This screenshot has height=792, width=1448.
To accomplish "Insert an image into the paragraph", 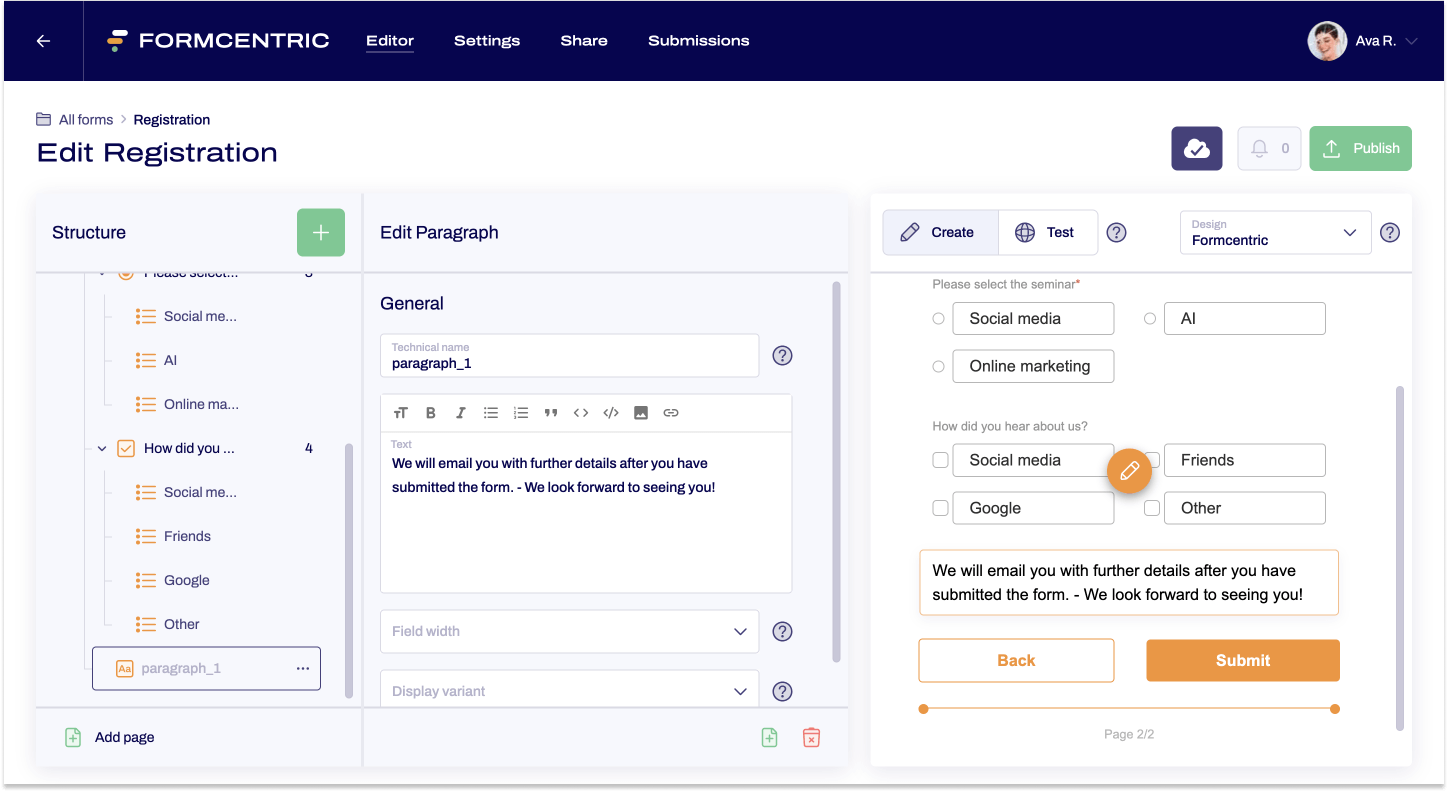I will pyautogui.click(x=641, y=412).
